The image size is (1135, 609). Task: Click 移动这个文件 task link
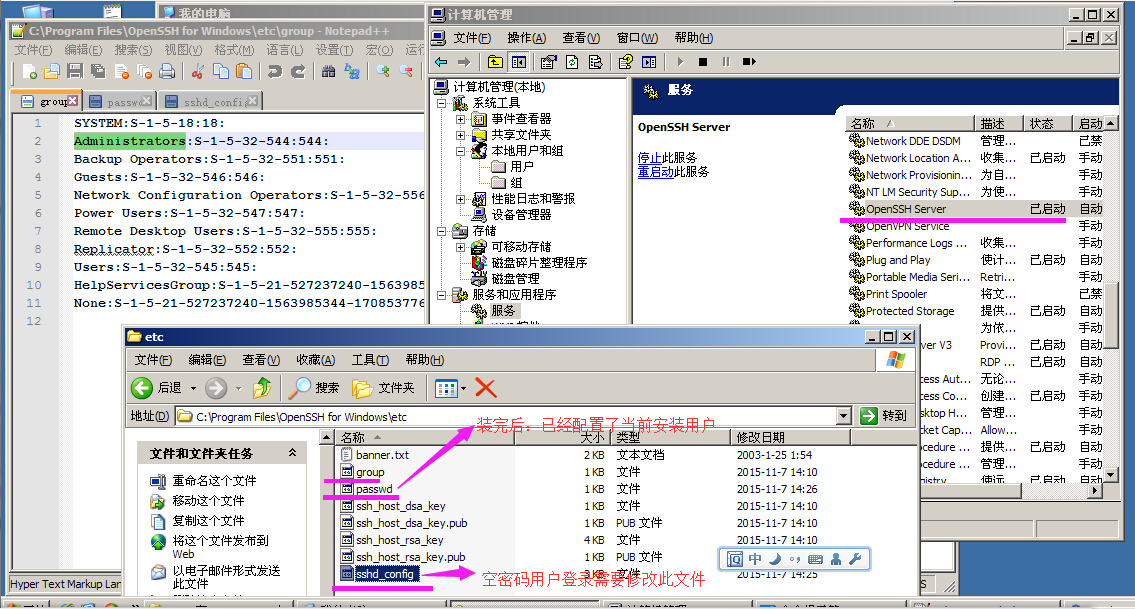coord(208,500)
